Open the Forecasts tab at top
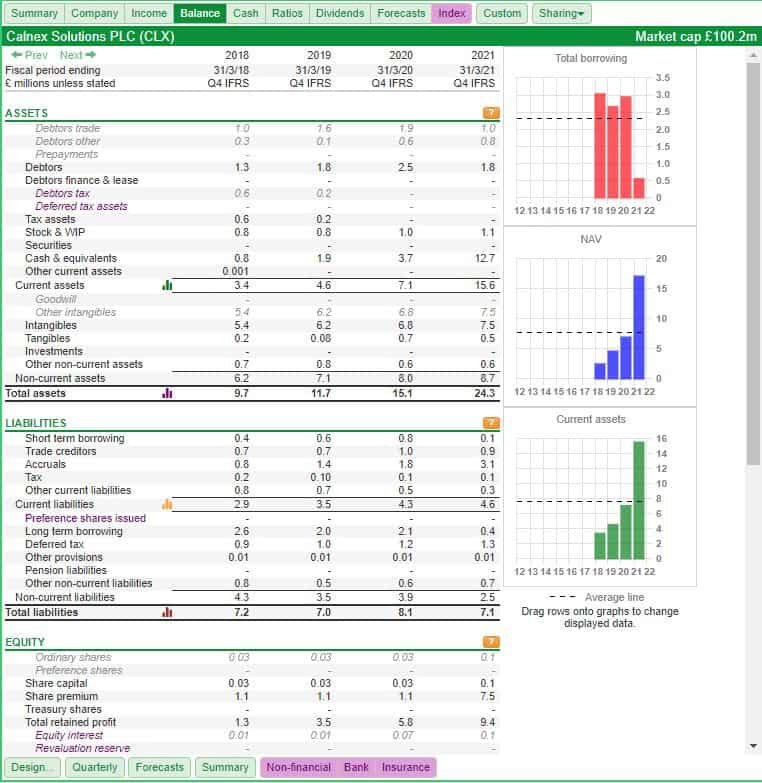762x783 pixels. (x=401, y=13)
